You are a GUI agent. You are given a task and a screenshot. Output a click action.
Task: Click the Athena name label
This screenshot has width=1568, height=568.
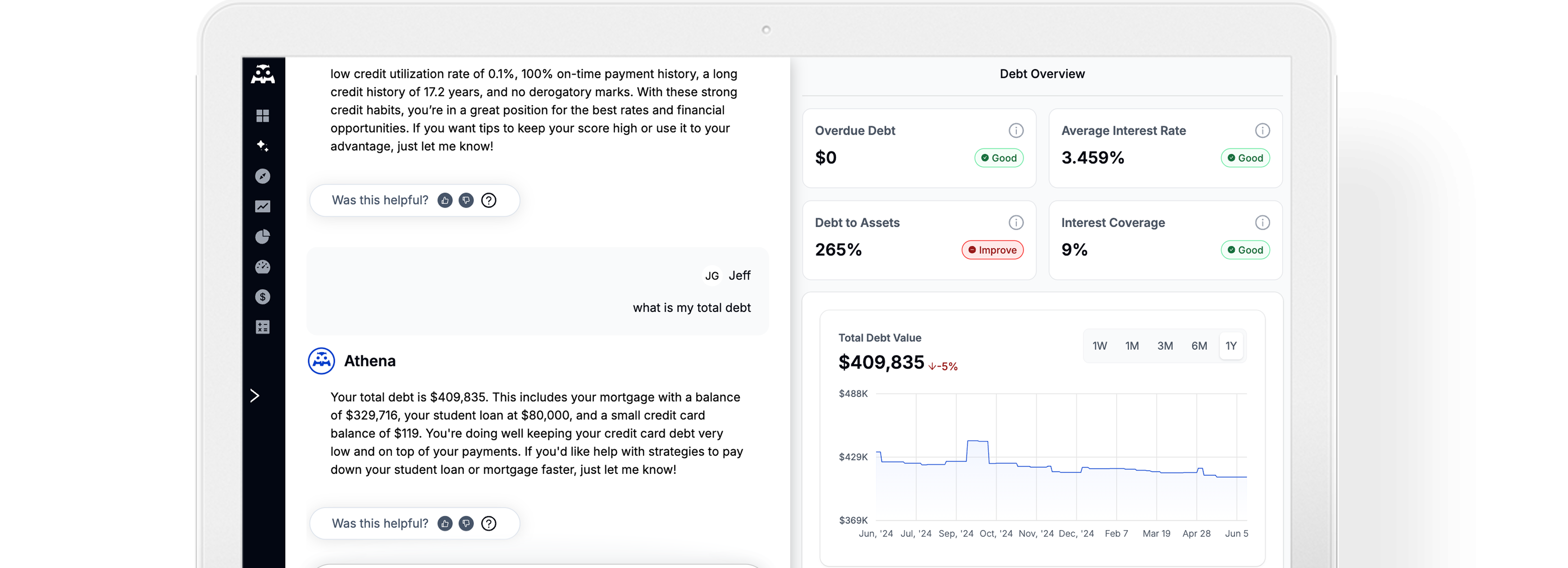coord(369,362)
